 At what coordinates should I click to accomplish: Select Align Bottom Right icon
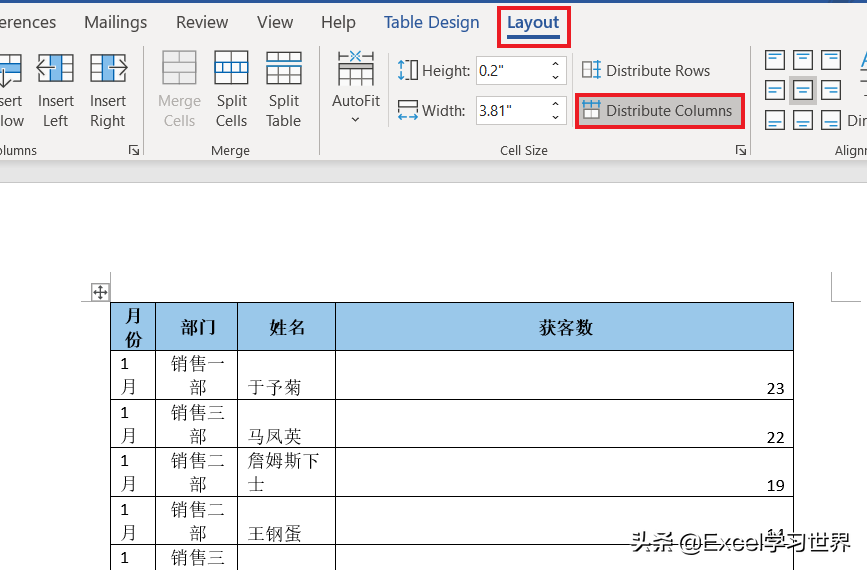pyautogui.click(x=831, y=119)
